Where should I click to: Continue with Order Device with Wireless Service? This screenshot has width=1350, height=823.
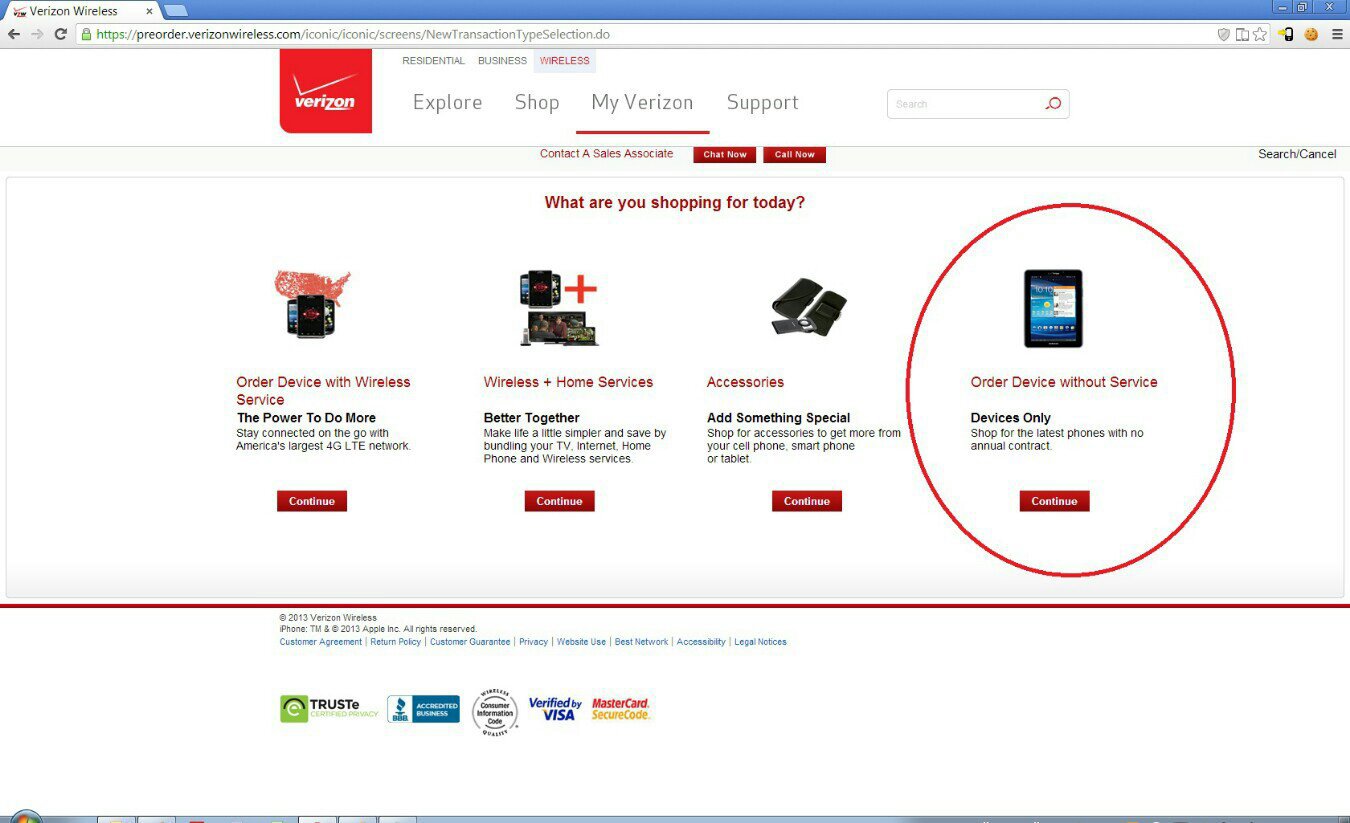(x=312, y=501)
